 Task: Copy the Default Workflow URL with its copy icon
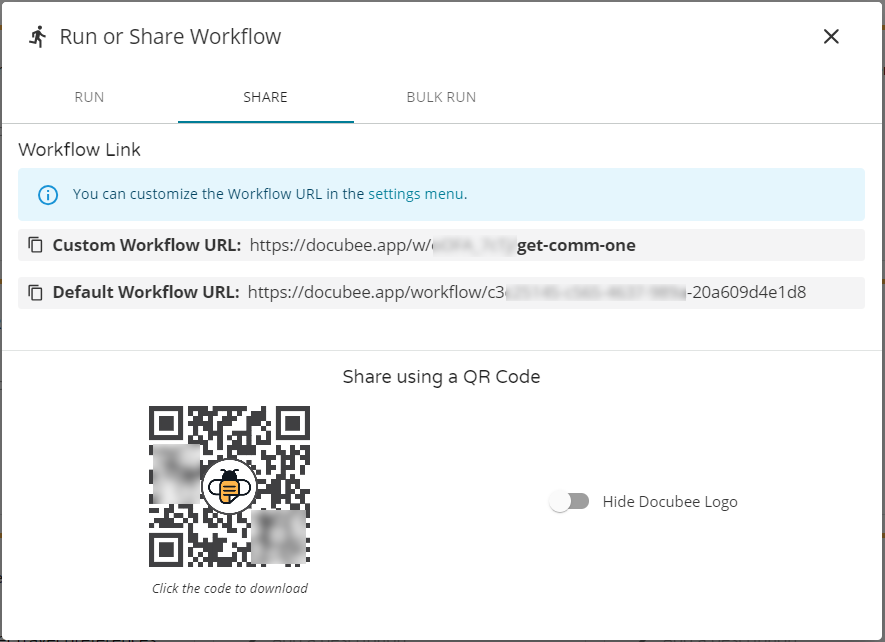(36, 292)
